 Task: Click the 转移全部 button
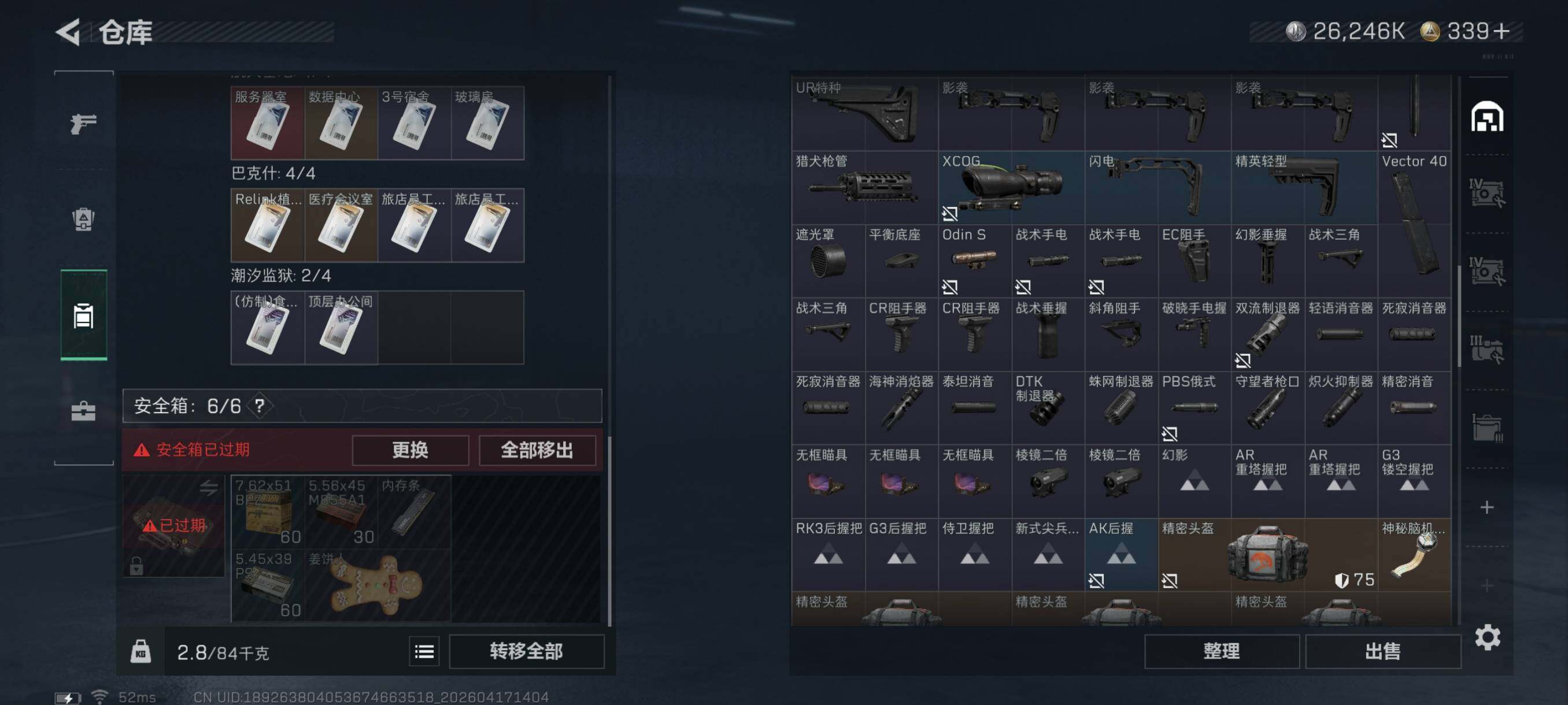(527, 651)
